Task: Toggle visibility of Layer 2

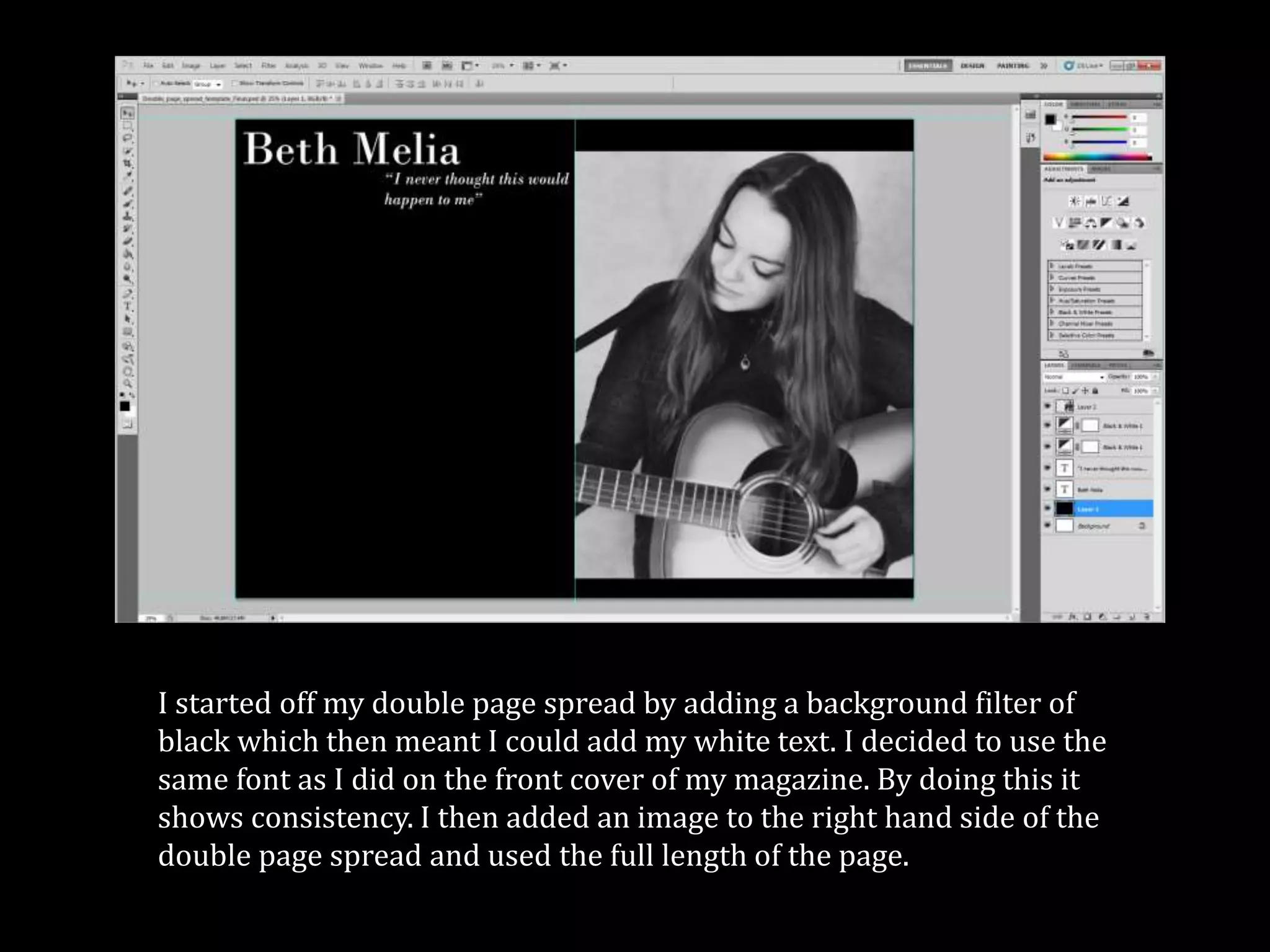Action: click(1048, 407)
